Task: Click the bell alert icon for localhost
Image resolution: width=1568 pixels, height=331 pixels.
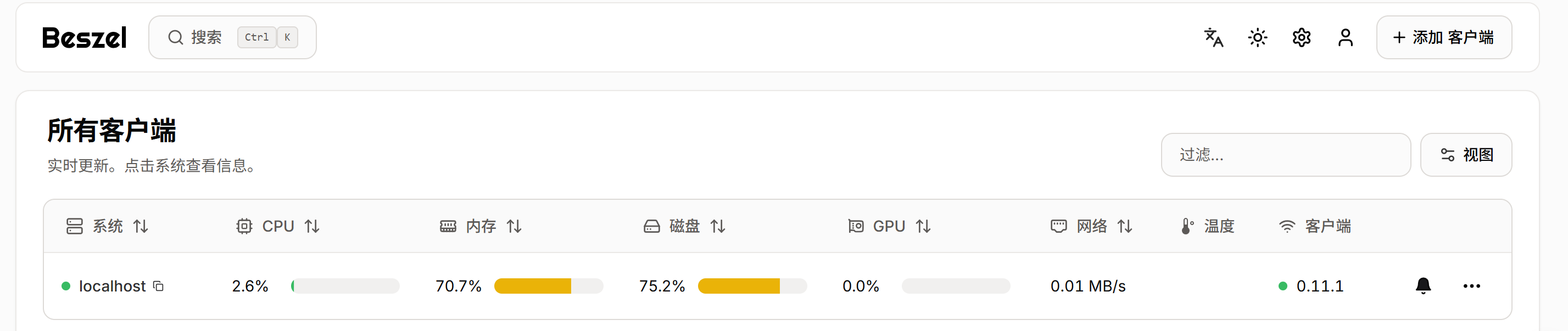Action: click(1423, 286)
